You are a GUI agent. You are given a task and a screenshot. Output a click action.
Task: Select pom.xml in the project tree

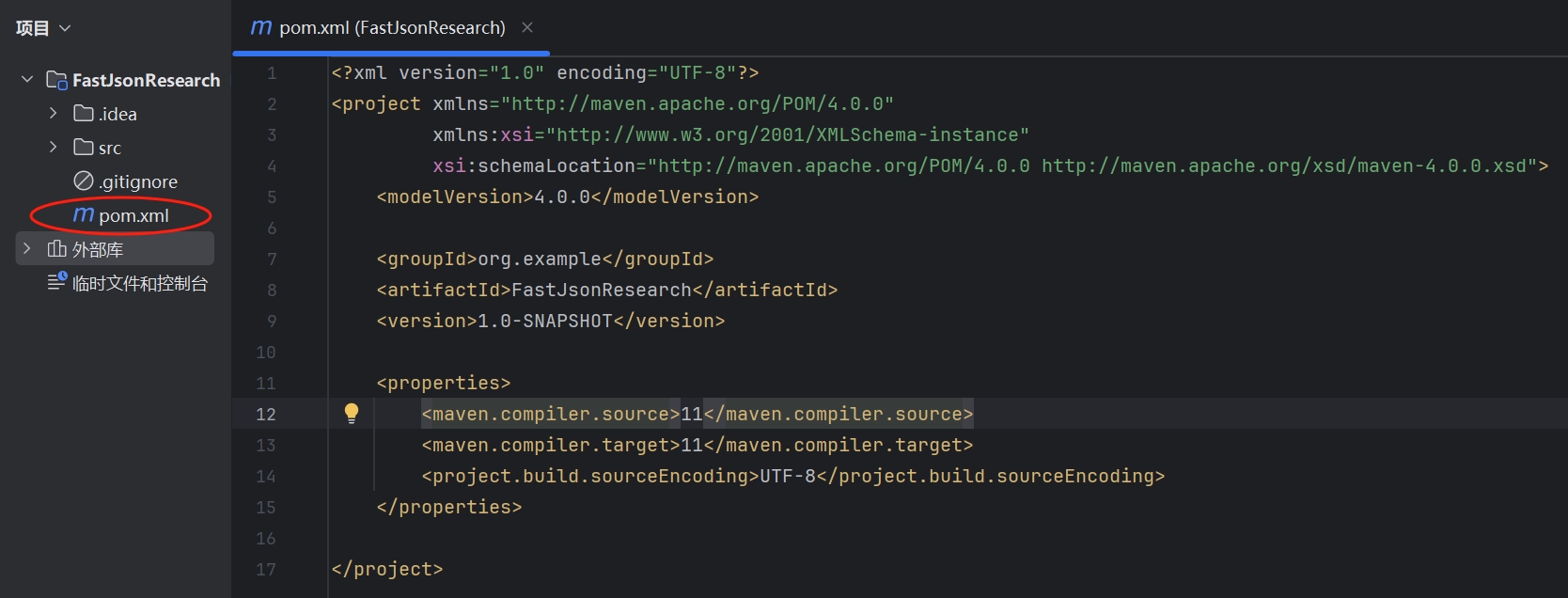(133, 216)
